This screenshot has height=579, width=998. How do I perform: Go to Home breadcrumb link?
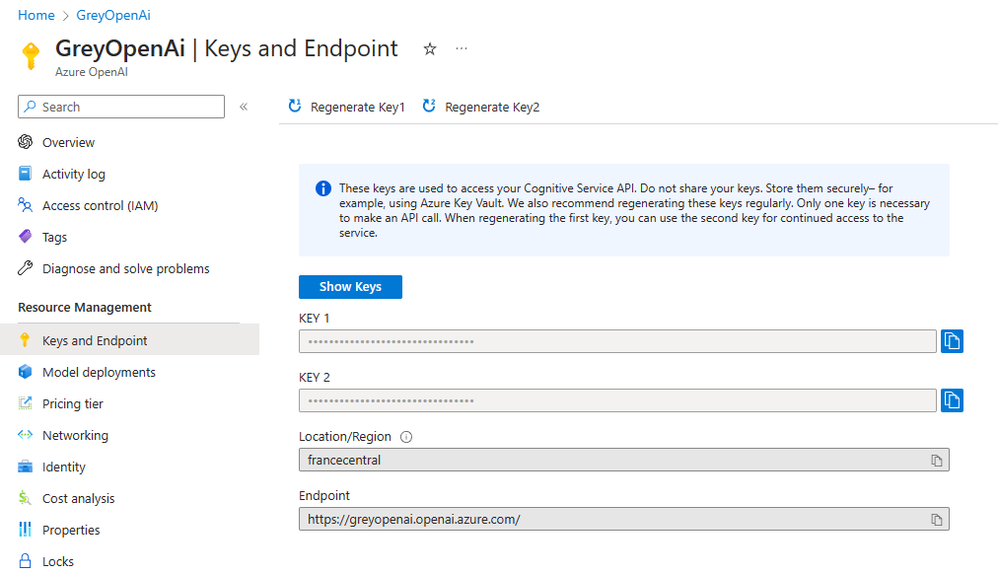point(36,15)
